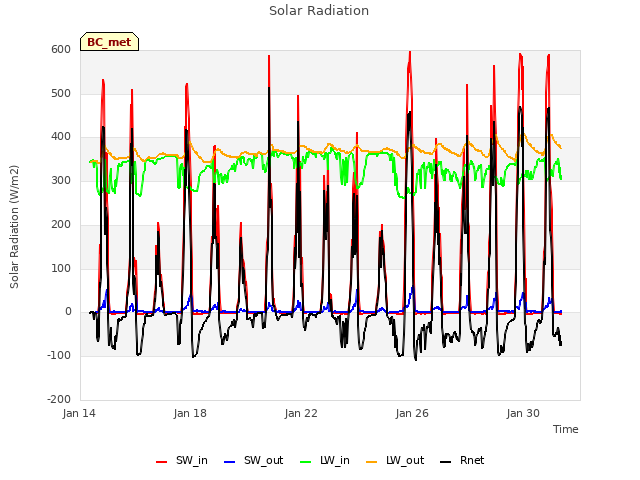Click the red SW_in legend swatch
The width and height of the screenshot is (640, 480).
click(162, 462)
